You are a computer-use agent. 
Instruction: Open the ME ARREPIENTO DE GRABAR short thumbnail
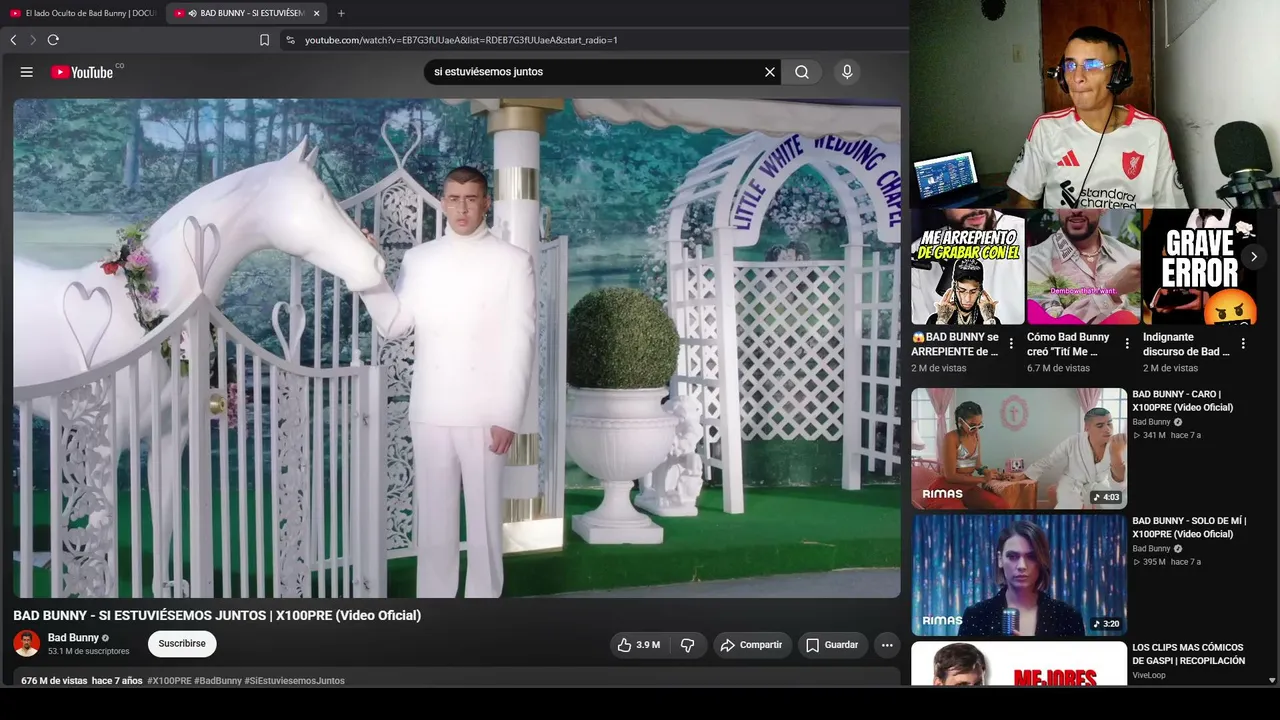coord(967,267)
